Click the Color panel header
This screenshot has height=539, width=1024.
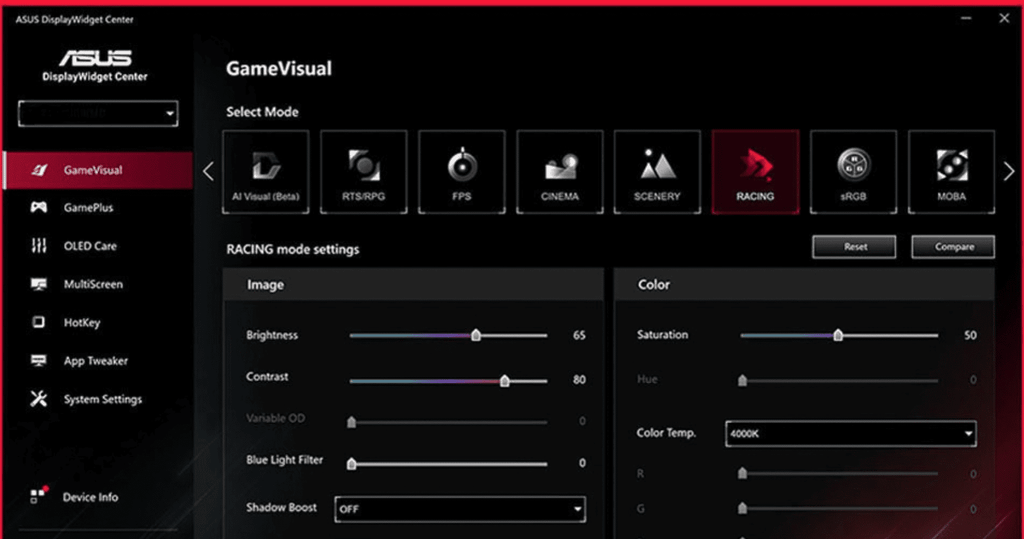pyautogui.click(x=805, y=284)
